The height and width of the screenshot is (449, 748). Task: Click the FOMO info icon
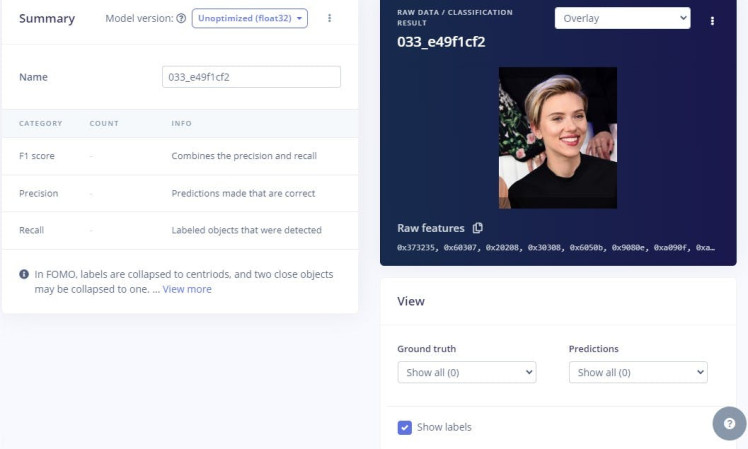point(24,274)
